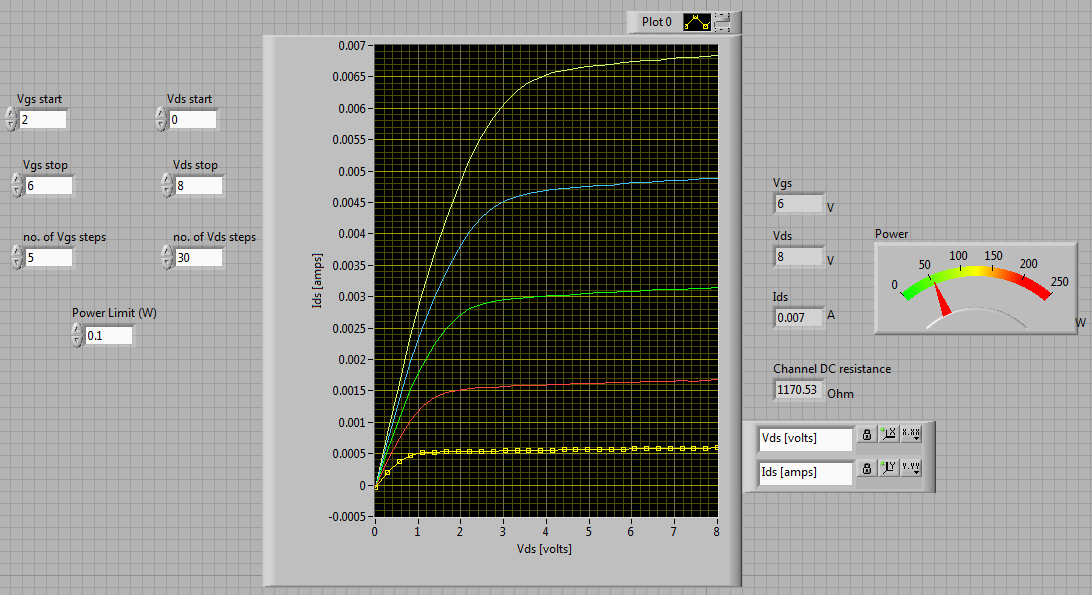1092x595 pixels.
Task: Increase the no. of Vgs steps
Action: pyautogui.click(x=17, y=251)
